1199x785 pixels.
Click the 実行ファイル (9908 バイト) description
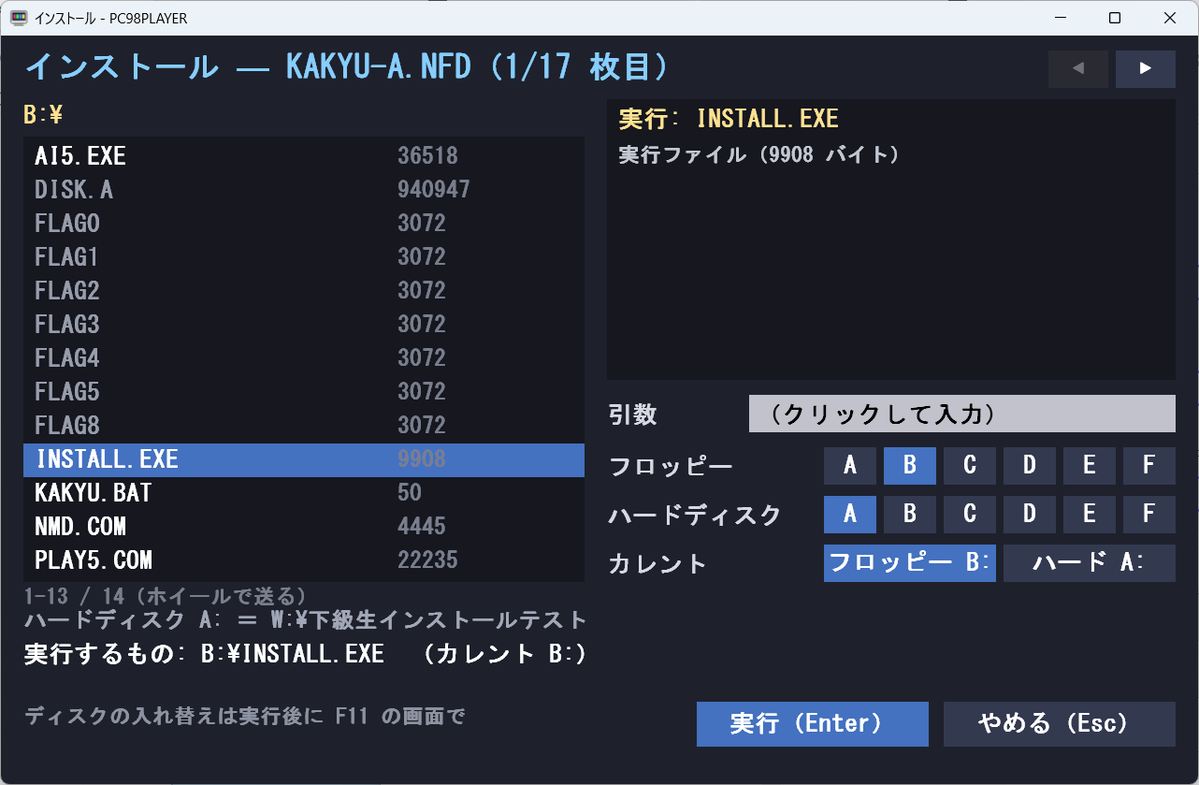pyautogui.click(x=760, y=154)
